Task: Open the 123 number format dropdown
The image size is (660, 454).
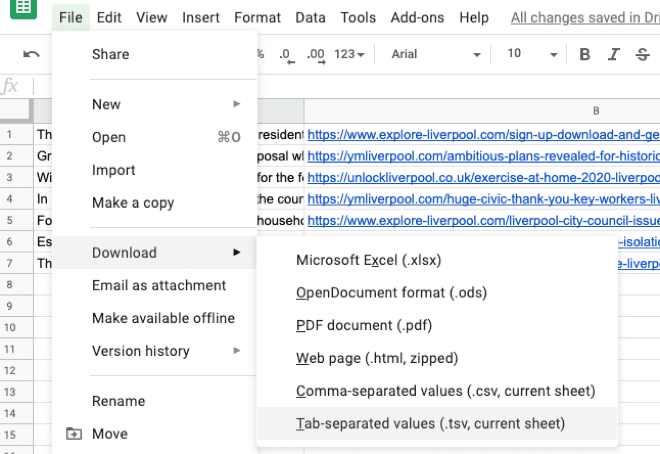Action: click(x=349, y=54)
